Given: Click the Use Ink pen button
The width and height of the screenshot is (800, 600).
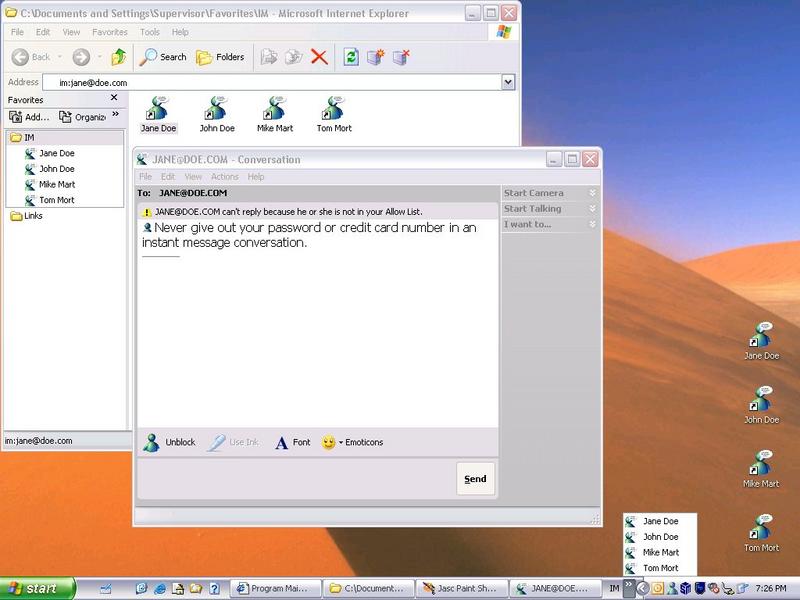Looking at the screenshot, I should pyautogui.click(x=233, y=442).
